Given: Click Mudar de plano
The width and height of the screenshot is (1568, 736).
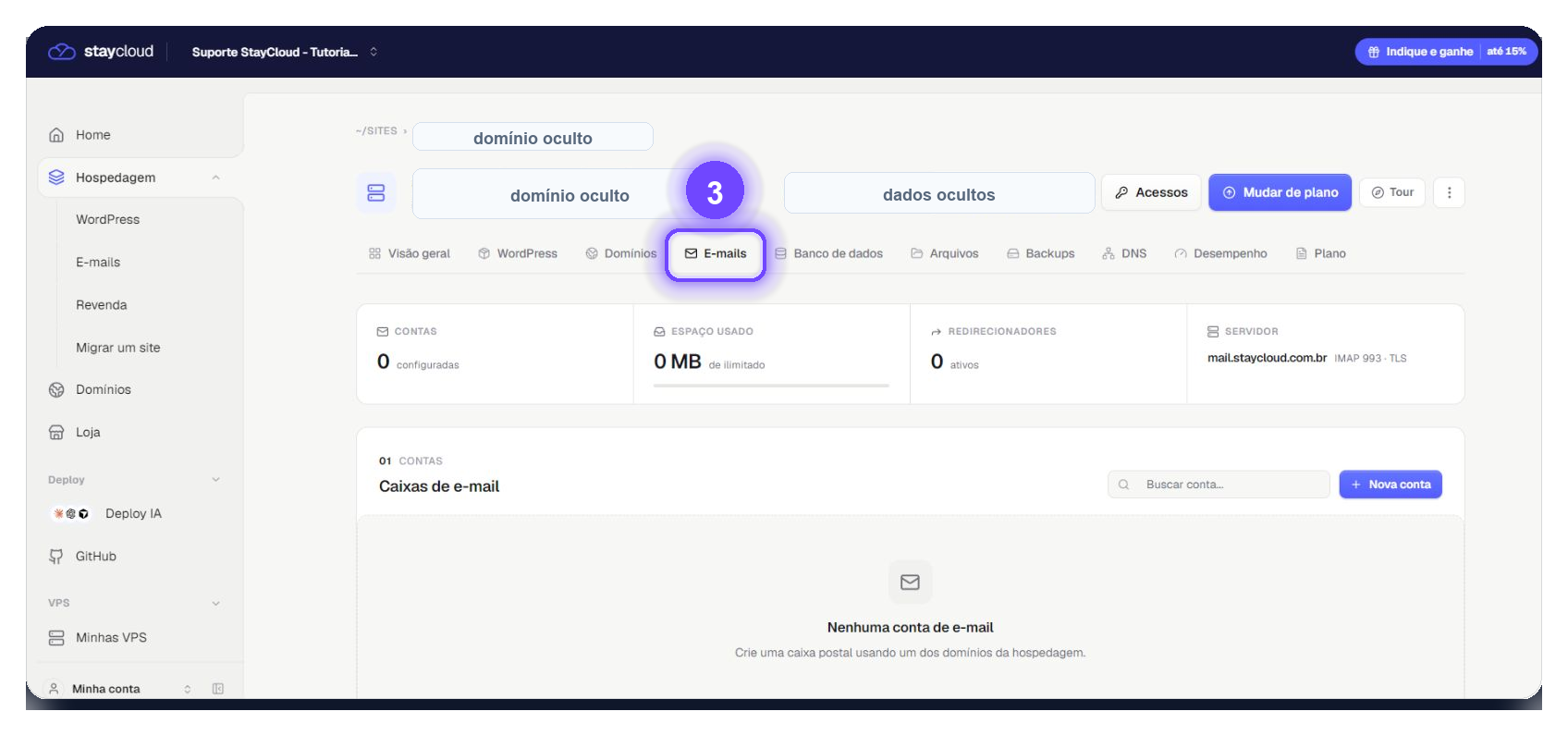Looking at the screenshot, I should coord(1280,192).
